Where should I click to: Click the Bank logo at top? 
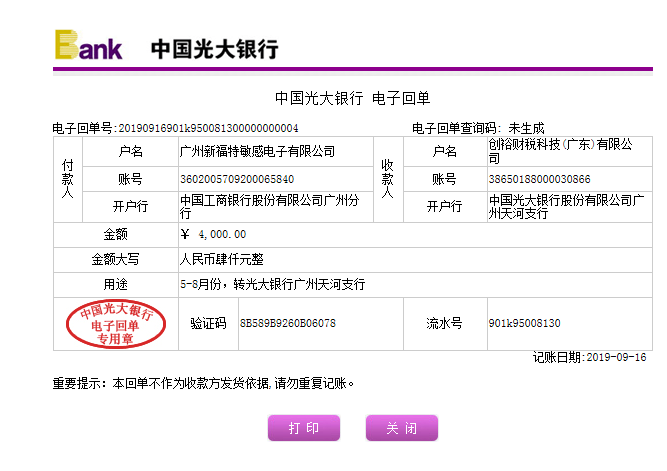click(x=88, y=45)
